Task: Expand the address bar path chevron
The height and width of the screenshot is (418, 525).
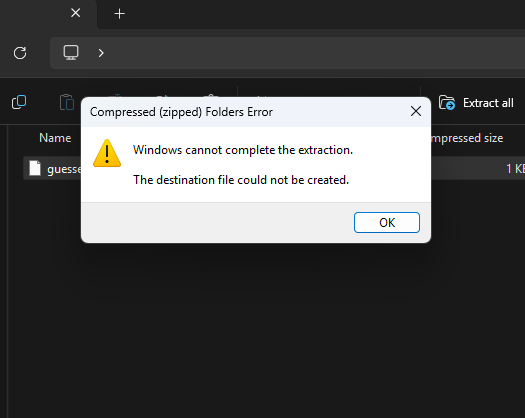Action: coord(101,53)
